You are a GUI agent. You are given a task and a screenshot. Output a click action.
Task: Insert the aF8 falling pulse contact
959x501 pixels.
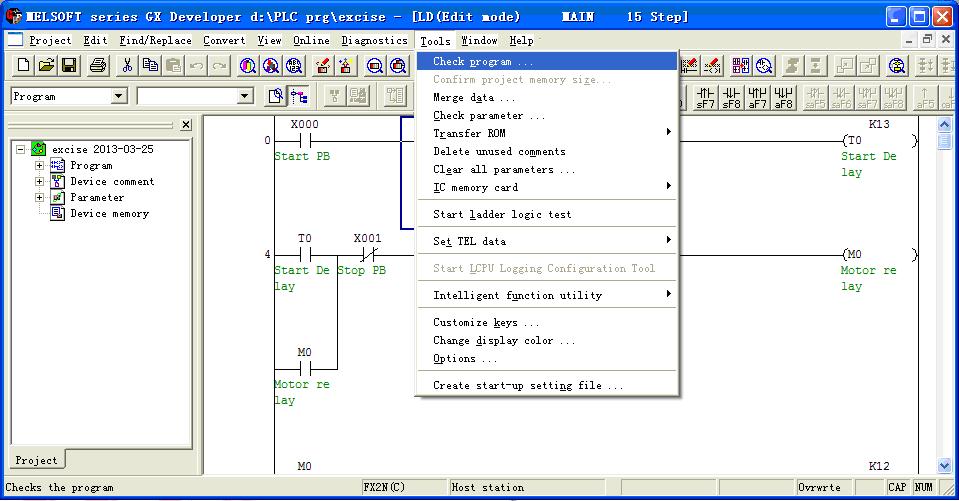(783, 97)
